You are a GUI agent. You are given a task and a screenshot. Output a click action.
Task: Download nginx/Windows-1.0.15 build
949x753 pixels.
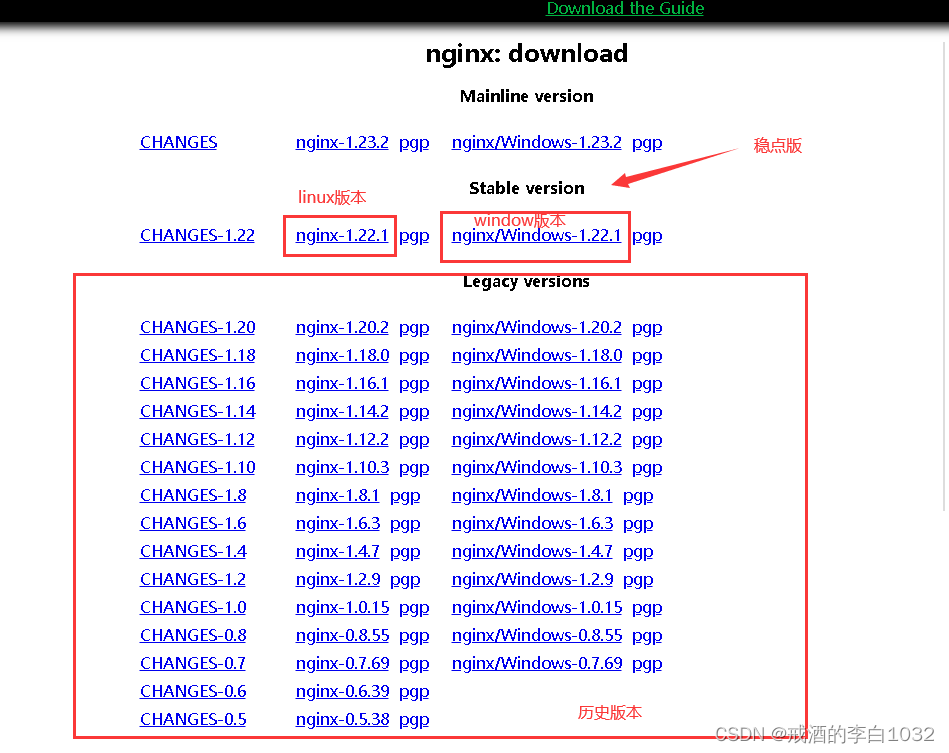[537, 607]
